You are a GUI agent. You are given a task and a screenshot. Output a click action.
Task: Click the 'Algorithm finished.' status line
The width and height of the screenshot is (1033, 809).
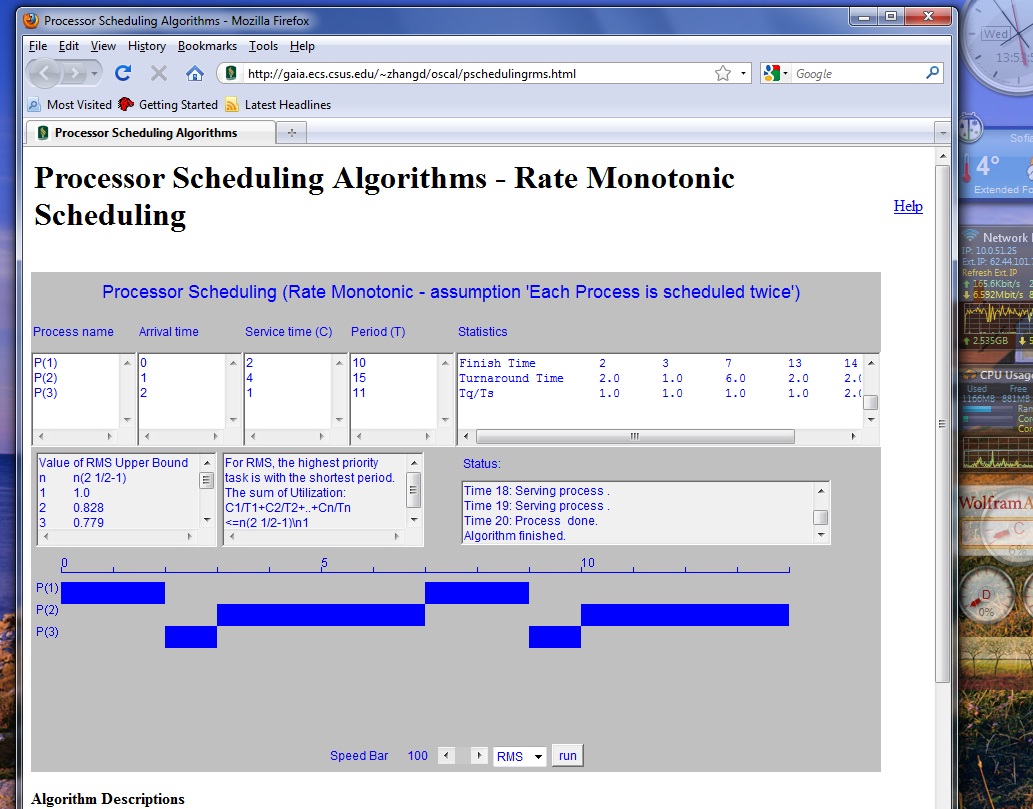click(x=515, y=536)
